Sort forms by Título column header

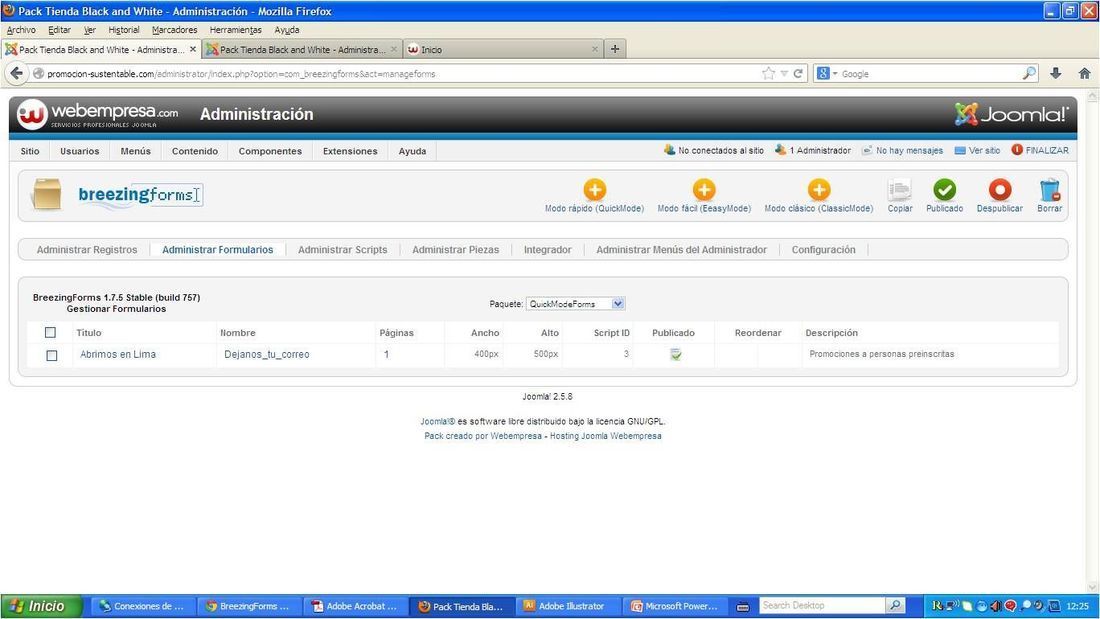[88, 333]
